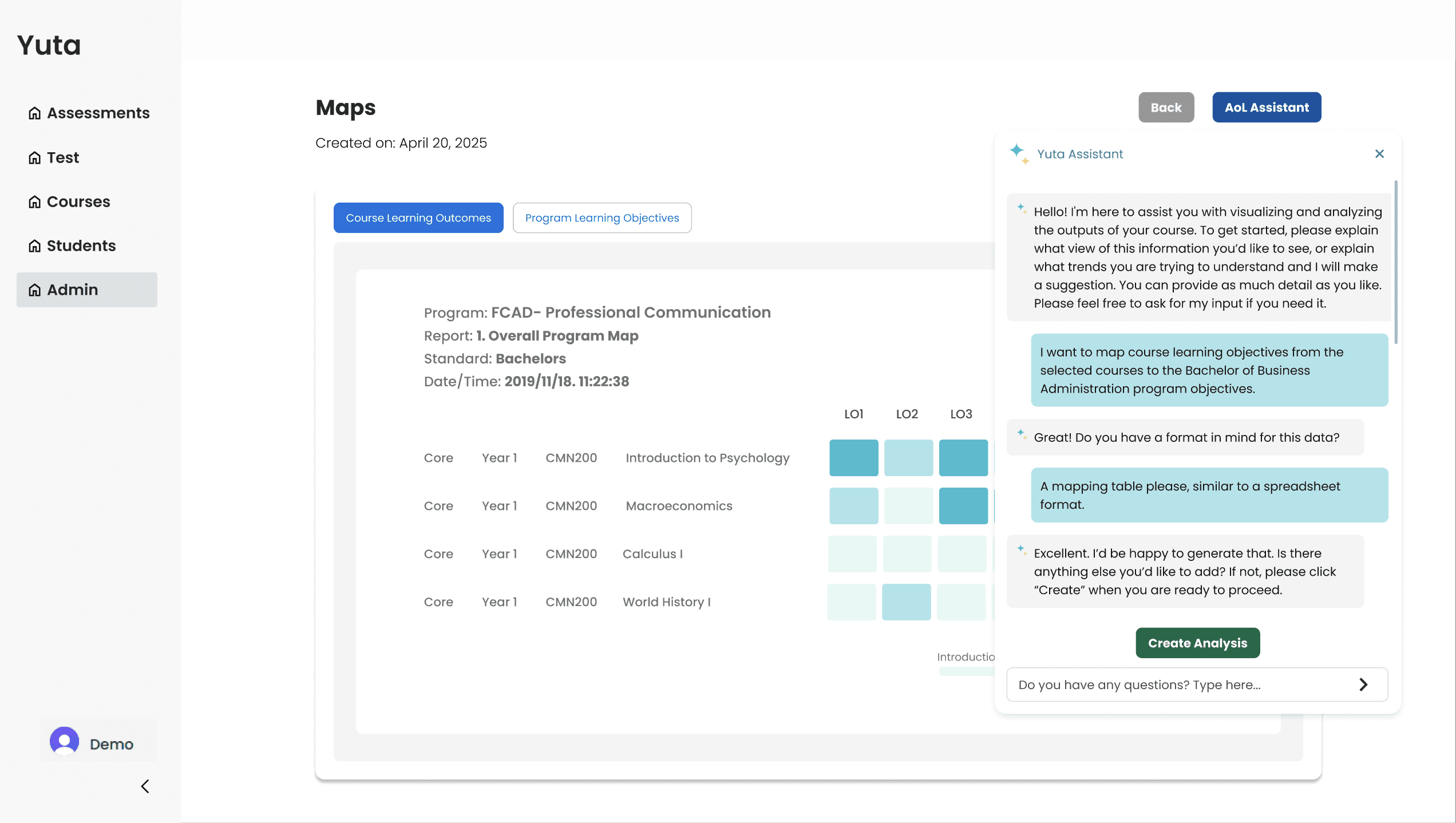Select LO2 cell for World History I
The height and width of the screenshot is (823, 1456).
point(906,602)
